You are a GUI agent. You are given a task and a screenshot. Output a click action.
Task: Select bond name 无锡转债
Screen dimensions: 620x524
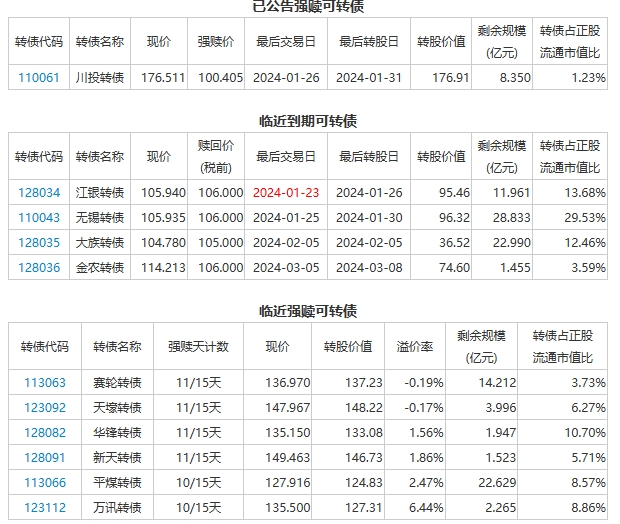pyautogui.click(x=100, y=218)
